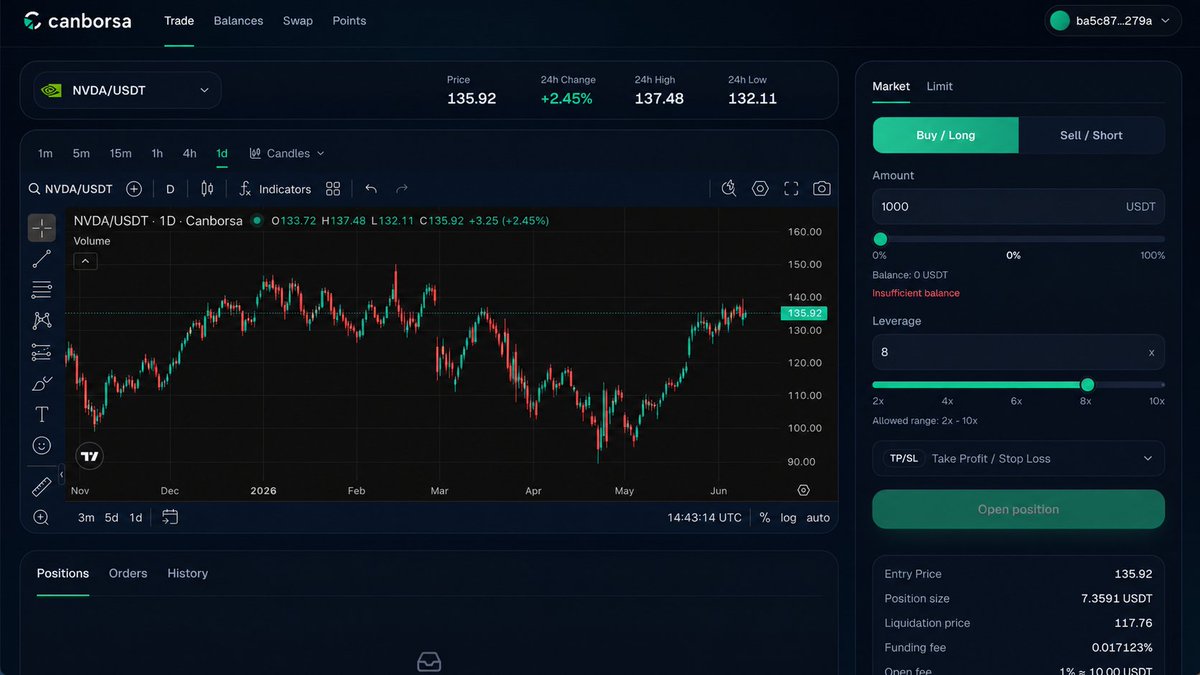Screen dimensions: 1200x675
Task: Select the crosshair cursor tool
Action: coord(42,228)
